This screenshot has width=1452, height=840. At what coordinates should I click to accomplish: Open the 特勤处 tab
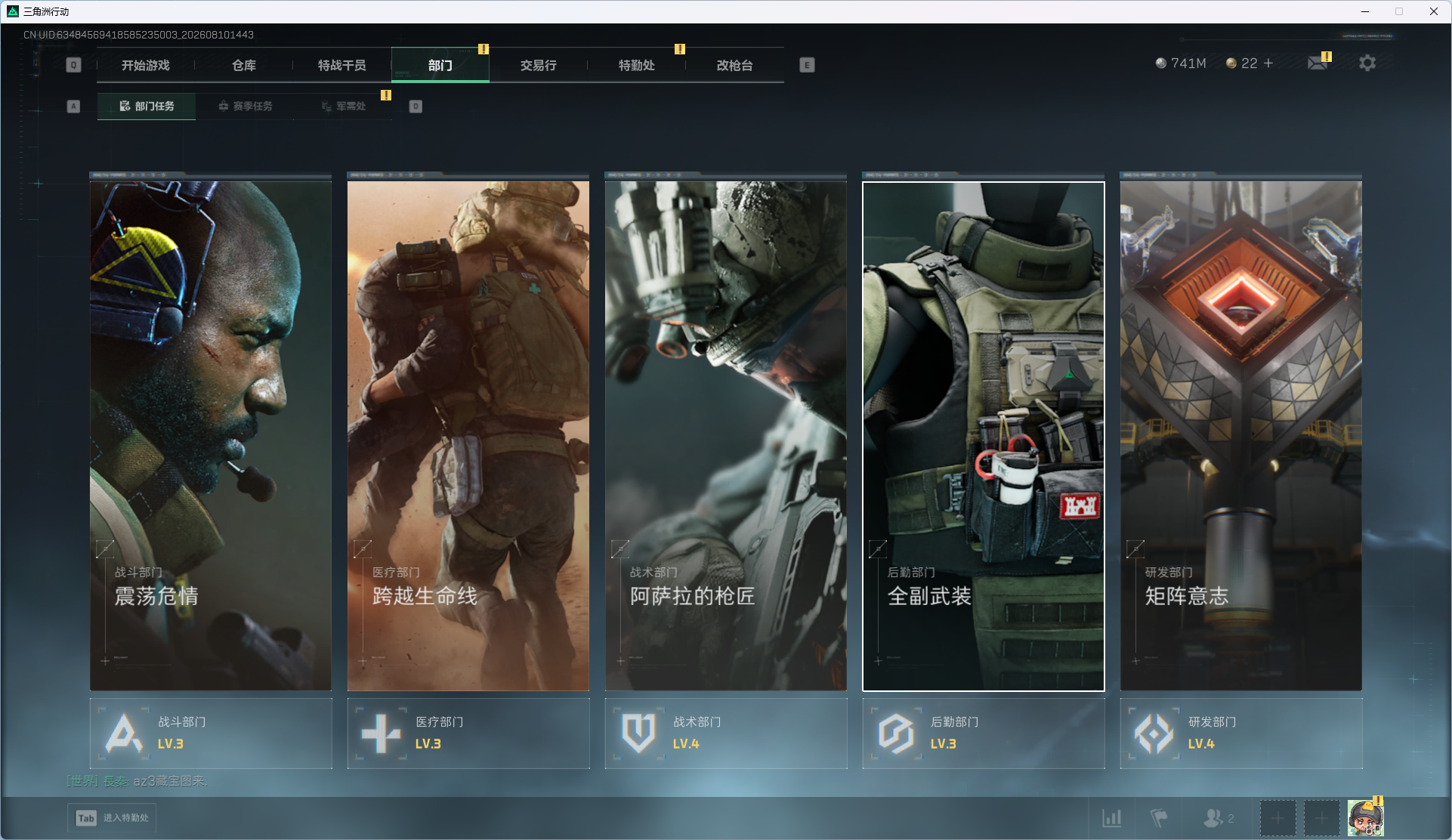pyautogui.click(x=637, y=65)
